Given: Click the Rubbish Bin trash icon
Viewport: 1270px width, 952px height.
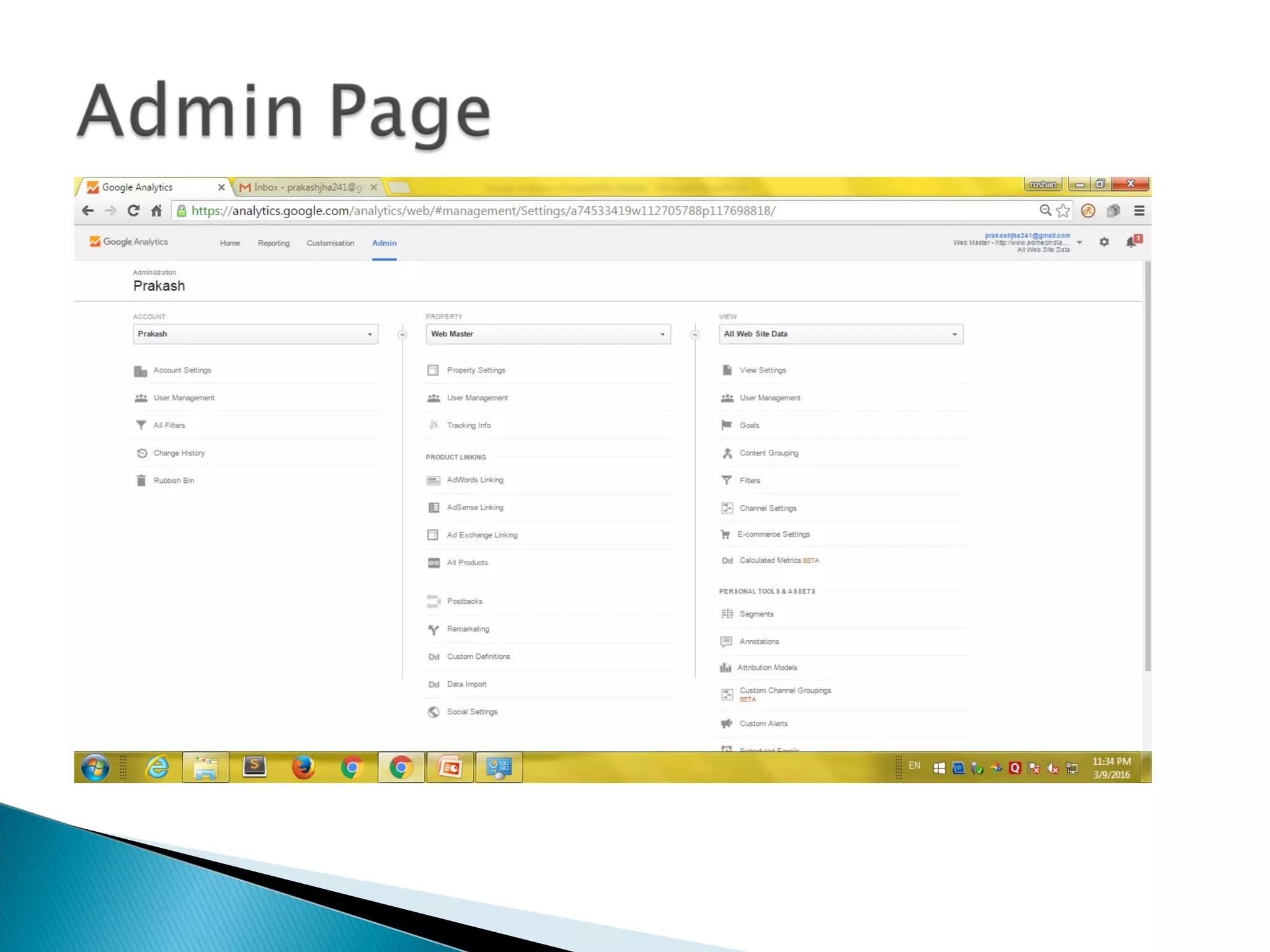Looking at the screenshot, I should tap(141, 480).
